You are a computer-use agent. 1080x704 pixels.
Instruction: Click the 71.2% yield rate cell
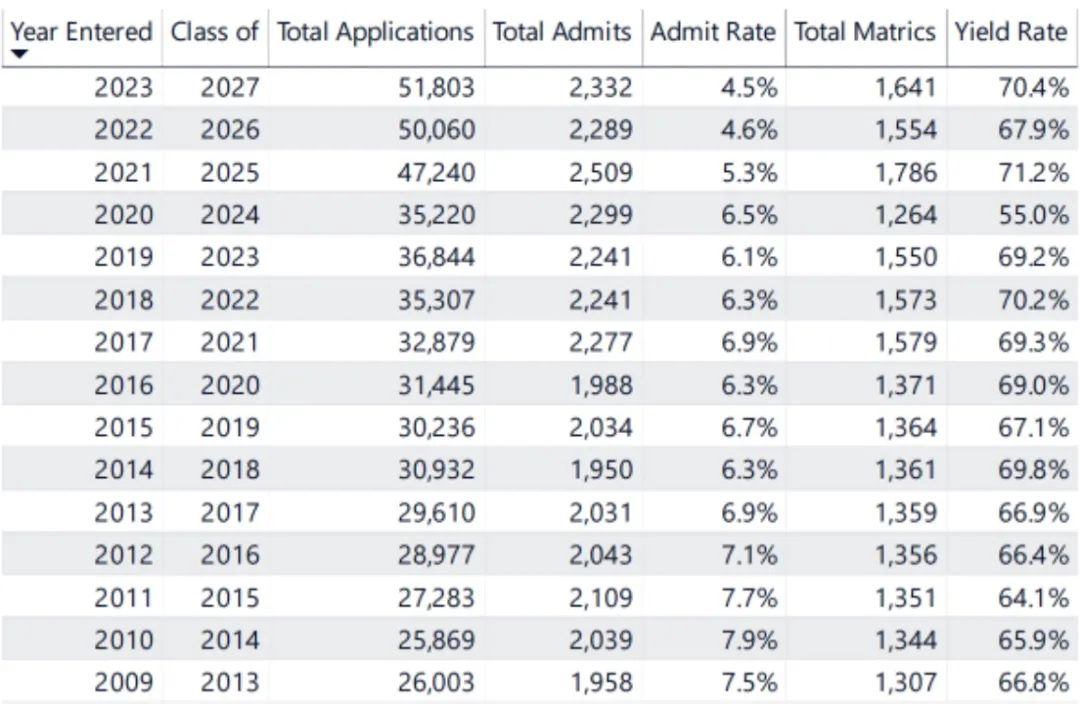pos(1034,172)
